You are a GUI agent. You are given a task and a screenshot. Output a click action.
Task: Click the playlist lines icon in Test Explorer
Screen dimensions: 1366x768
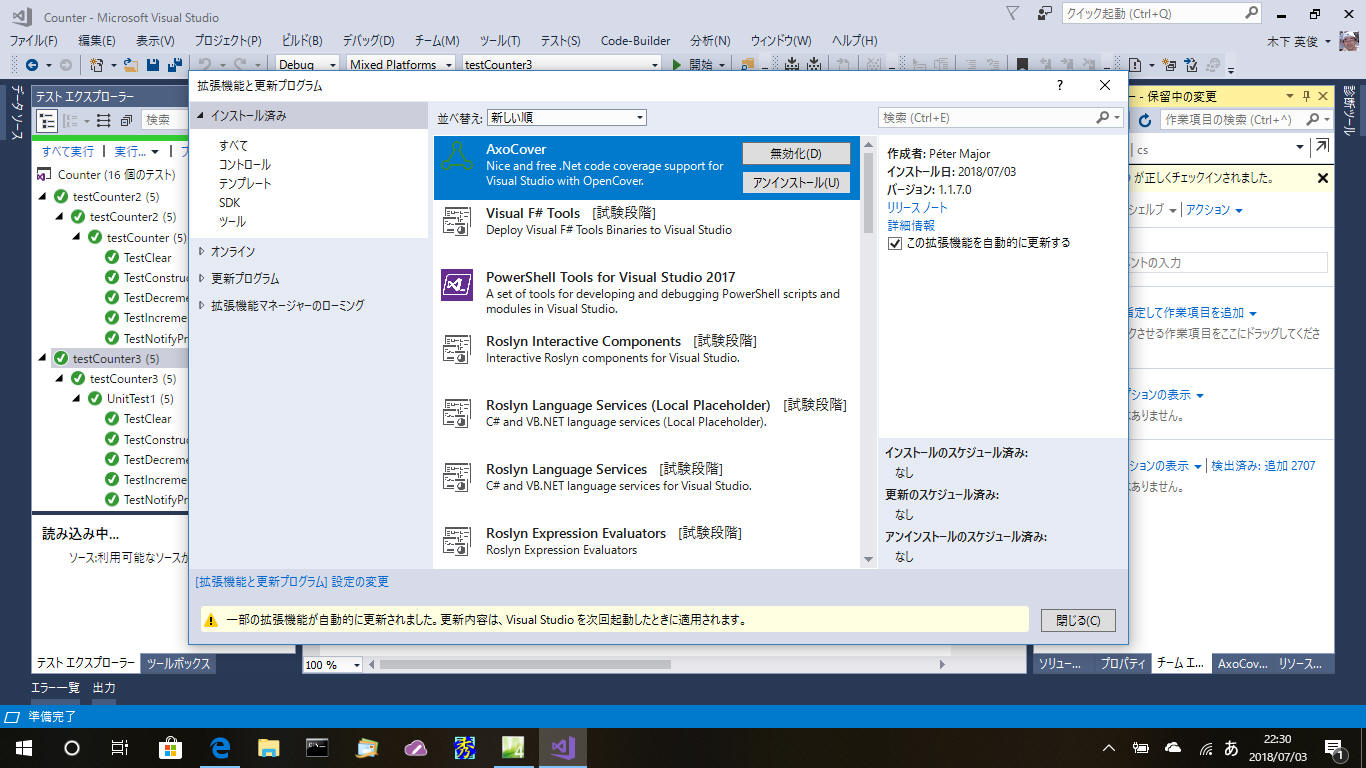(104, 120)
